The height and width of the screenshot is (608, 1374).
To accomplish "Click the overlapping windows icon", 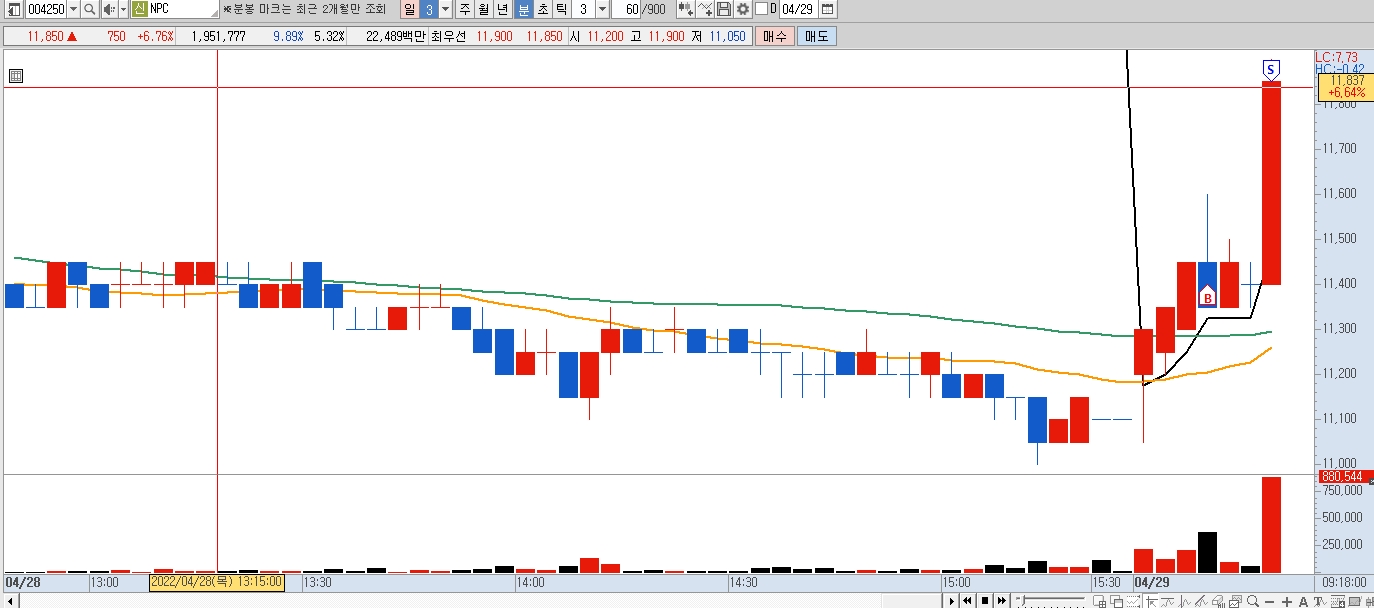I will (x=1117, y=601).
